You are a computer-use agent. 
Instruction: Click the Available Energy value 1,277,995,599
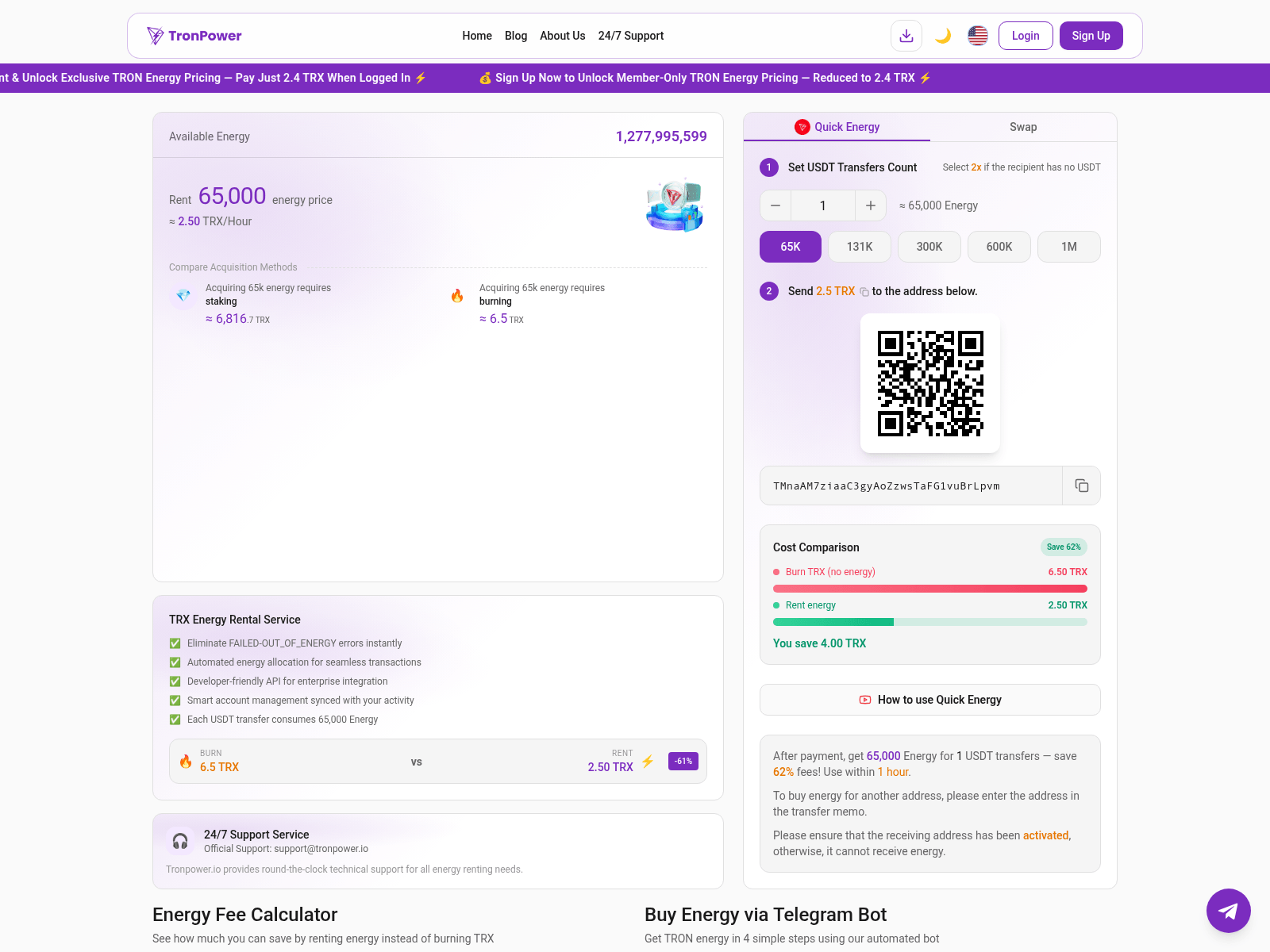tap(661, 136)
